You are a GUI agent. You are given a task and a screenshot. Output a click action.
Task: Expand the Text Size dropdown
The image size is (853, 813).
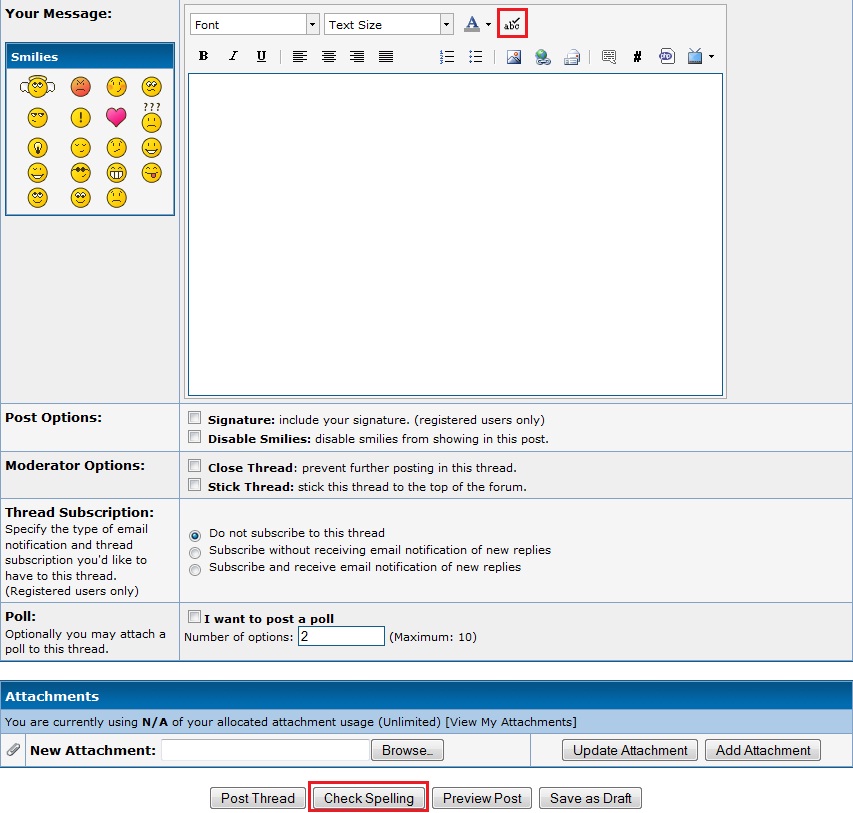(x=446, y=24)
